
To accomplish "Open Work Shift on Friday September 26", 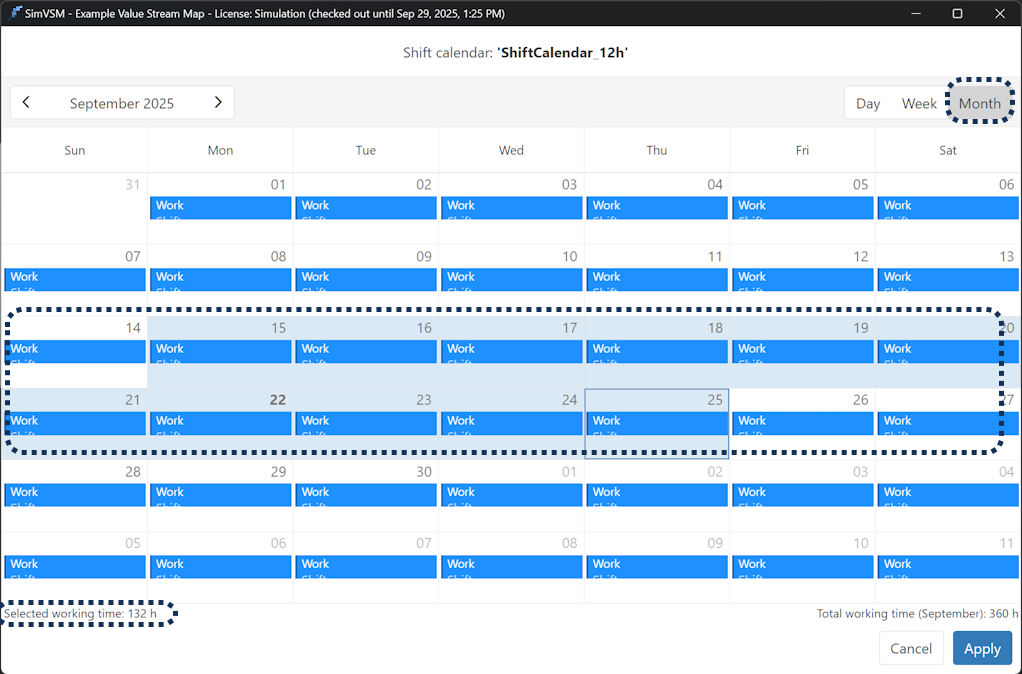I will point(802,423).
